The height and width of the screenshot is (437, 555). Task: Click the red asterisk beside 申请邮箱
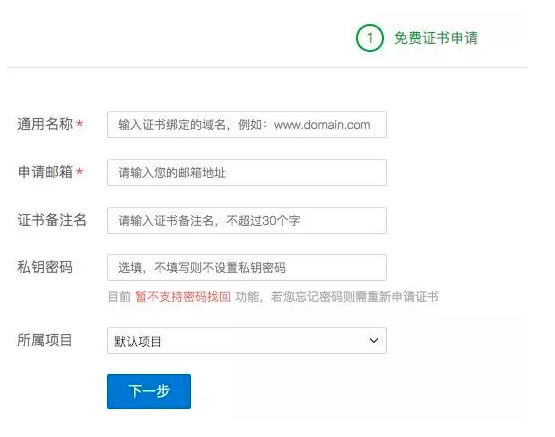pos(80,172)
